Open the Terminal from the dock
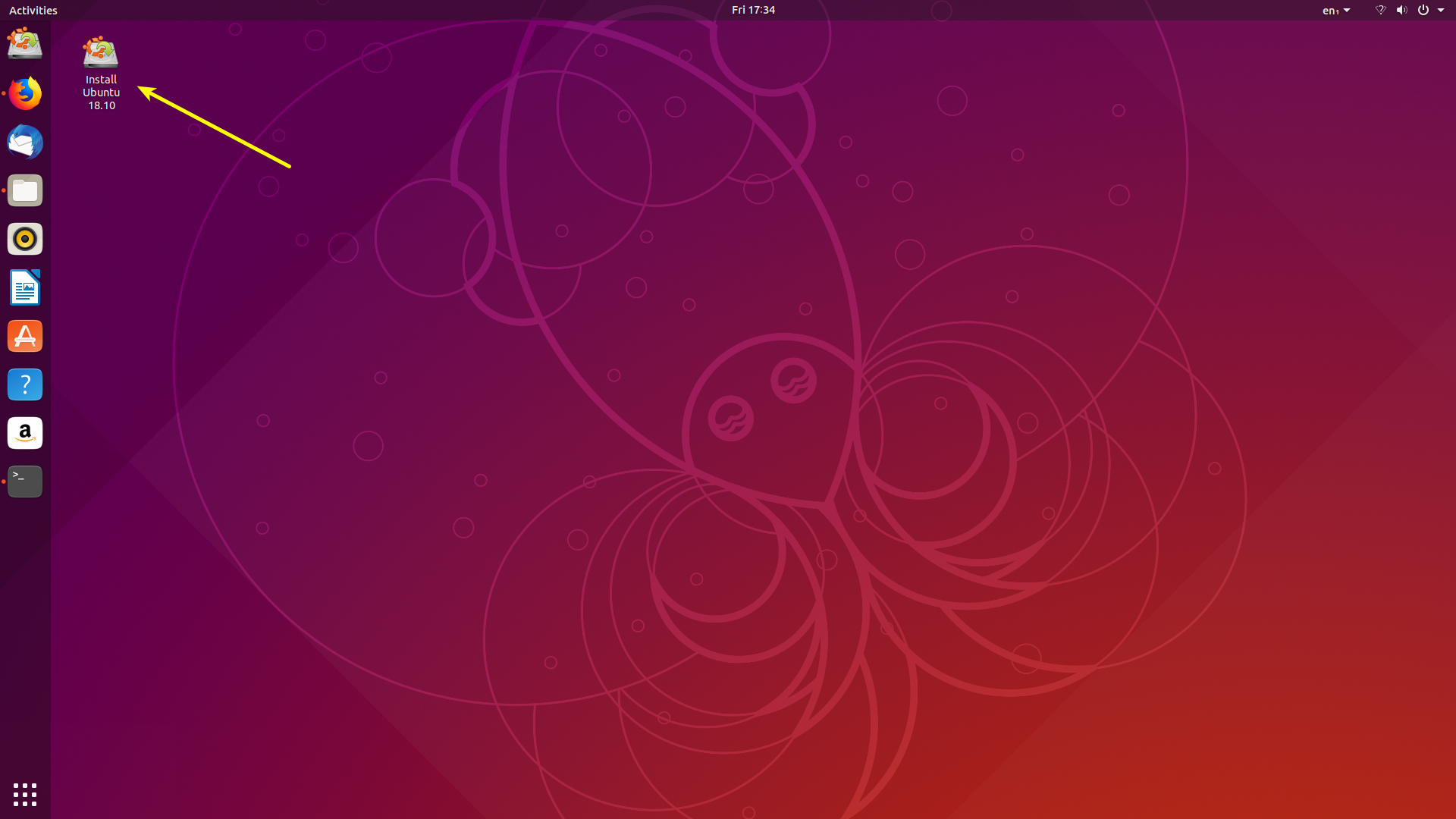The image size is (1456, 819). pos(25,482)
